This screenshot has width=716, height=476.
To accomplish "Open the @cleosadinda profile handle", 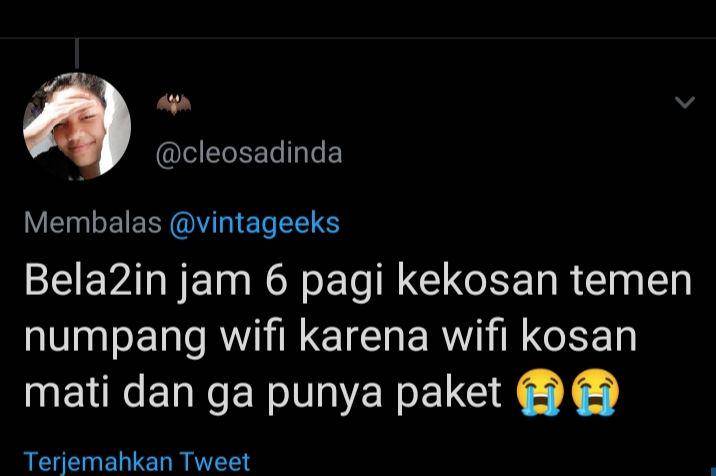I will pyautogui.click(x=249, y=153).
